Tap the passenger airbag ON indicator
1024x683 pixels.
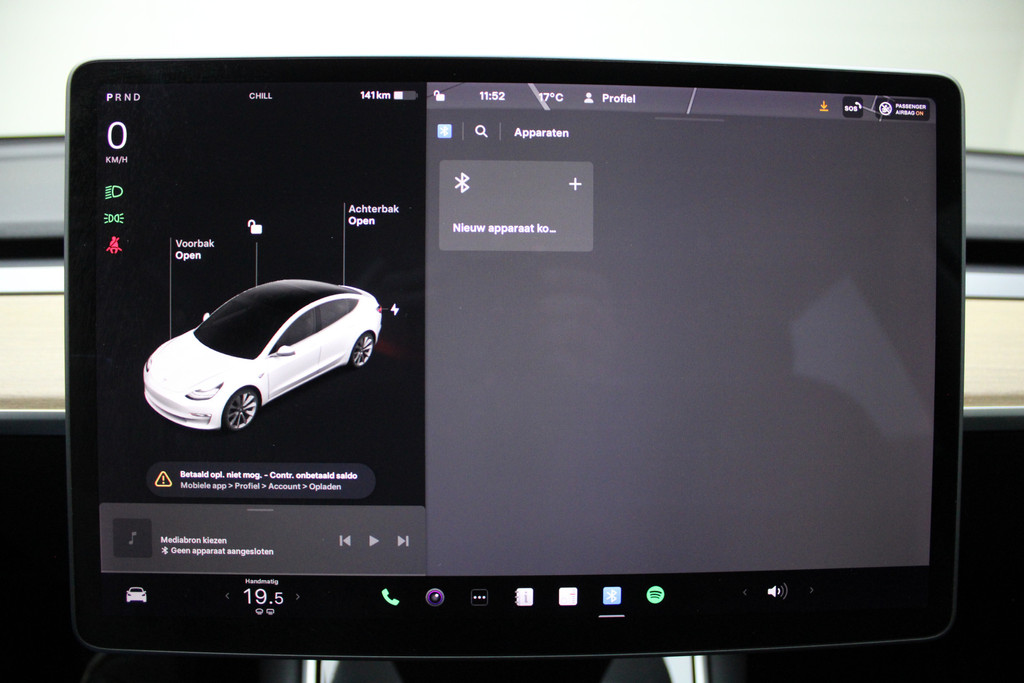(902, 108)
